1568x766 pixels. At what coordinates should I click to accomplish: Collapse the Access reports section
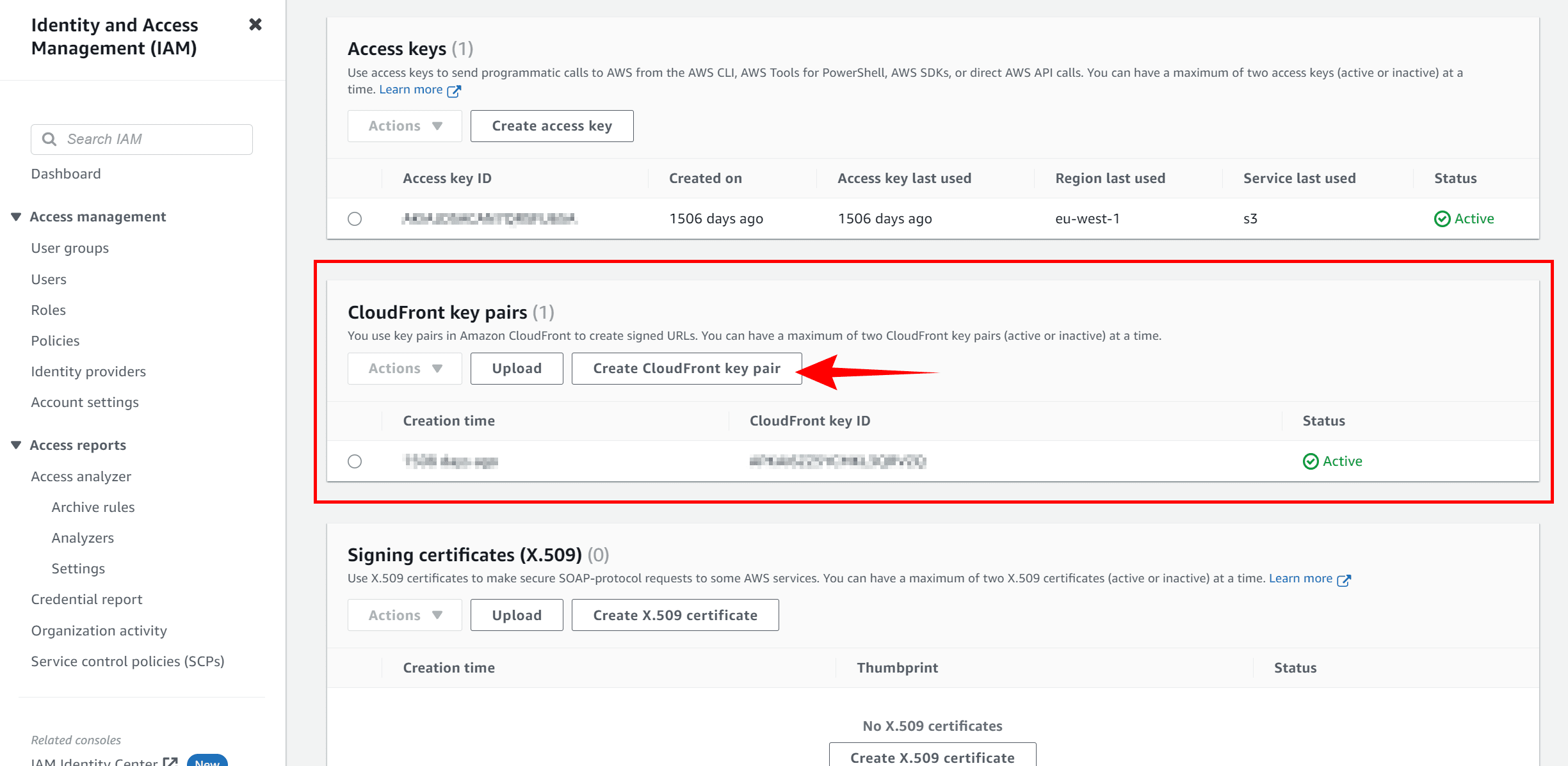[17, 445]
